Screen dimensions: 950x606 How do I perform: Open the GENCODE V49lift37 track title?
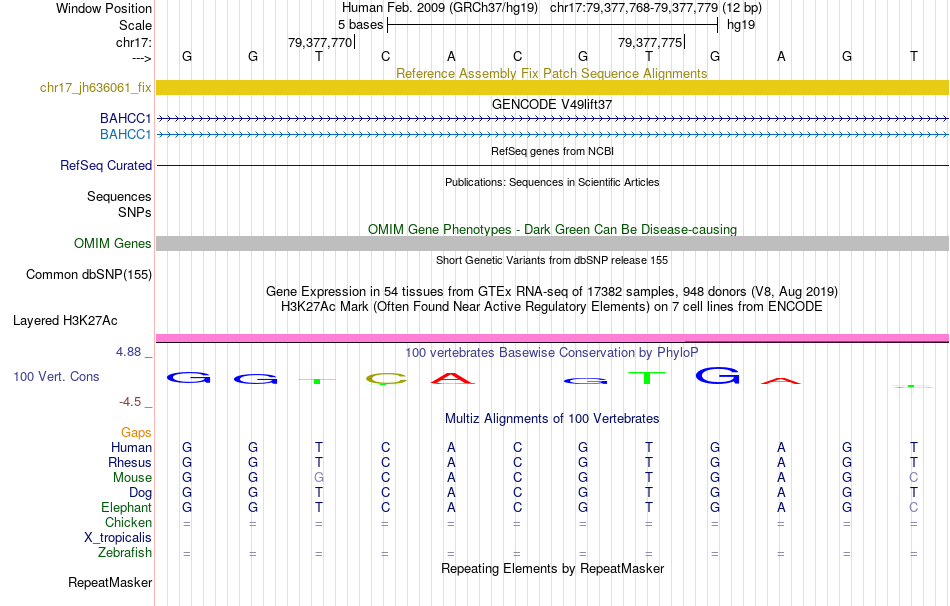tap(552, 104)
